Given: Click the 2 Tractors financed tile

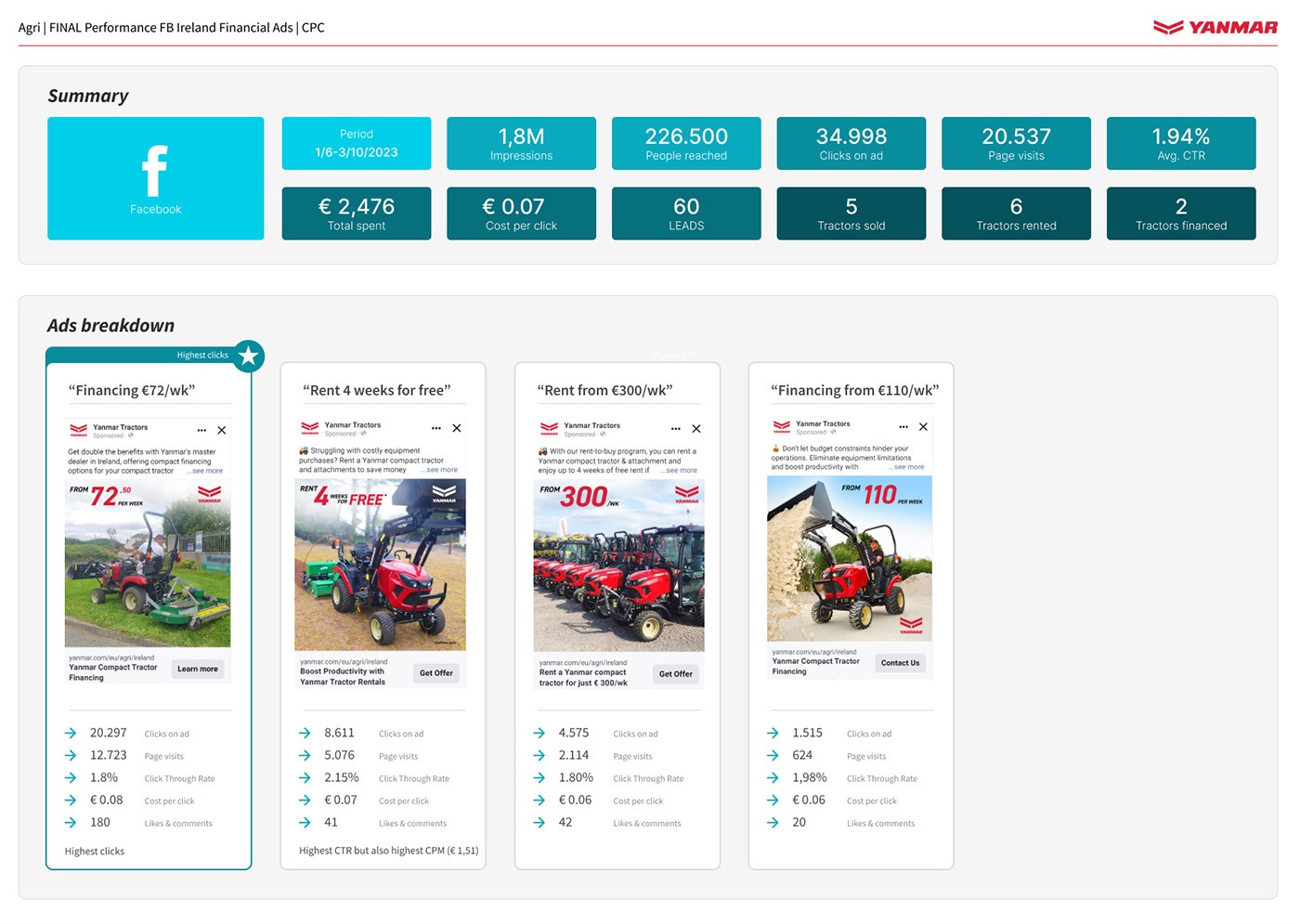Looking at the screenshot, I should 1181,214.
